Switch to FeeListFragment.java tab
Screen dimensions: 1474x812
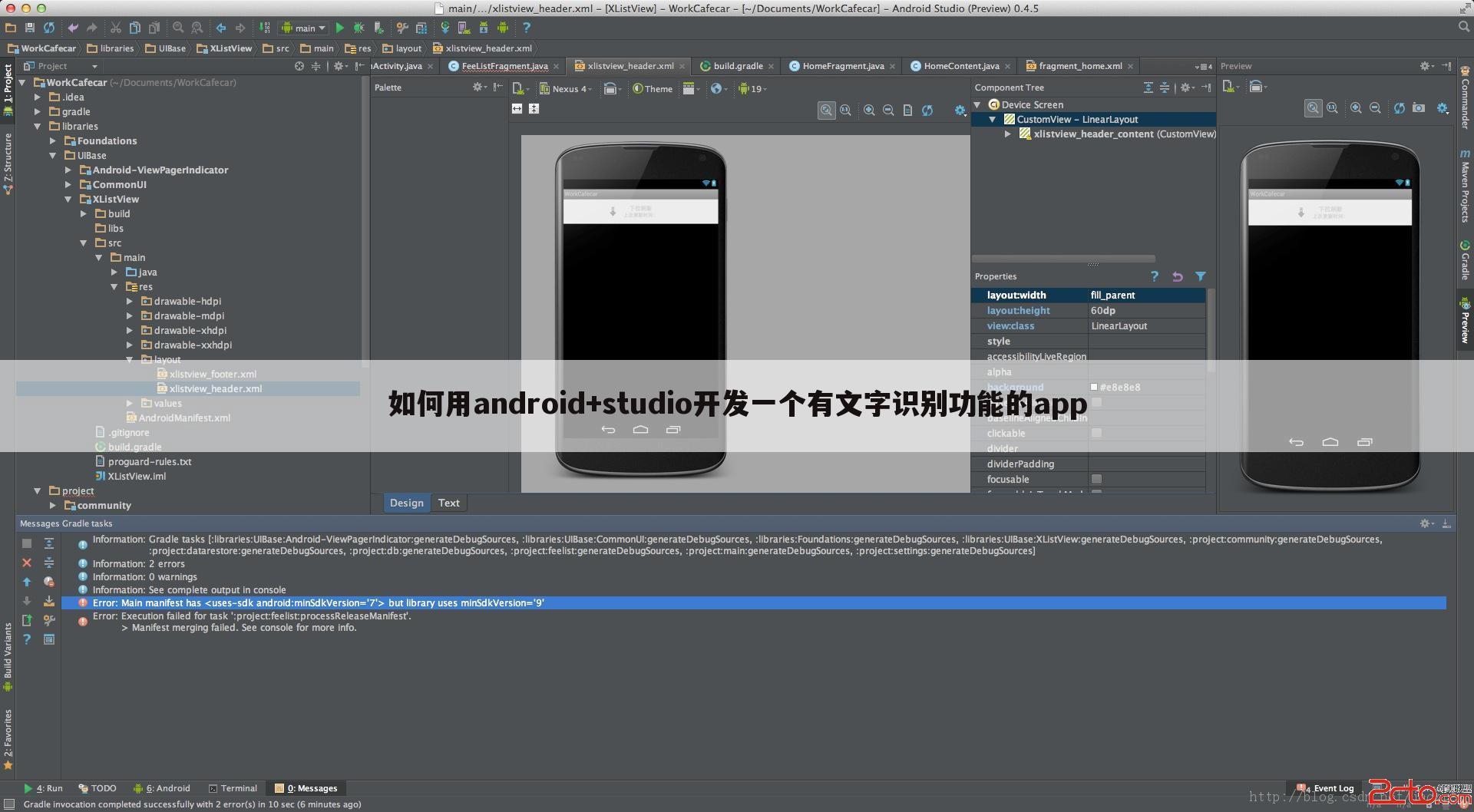504,66
